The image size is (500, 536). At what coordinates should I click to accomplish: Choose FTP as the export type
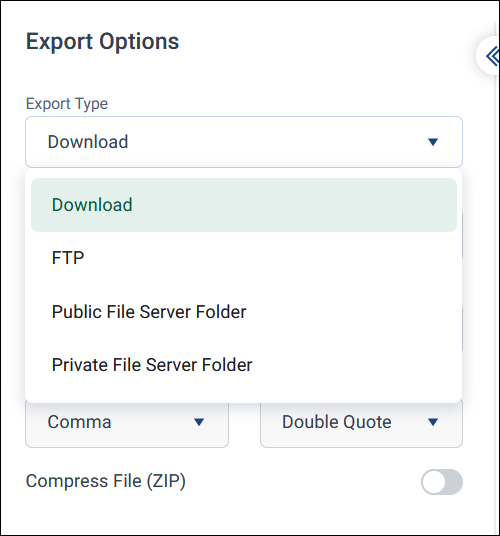[244, 258]
